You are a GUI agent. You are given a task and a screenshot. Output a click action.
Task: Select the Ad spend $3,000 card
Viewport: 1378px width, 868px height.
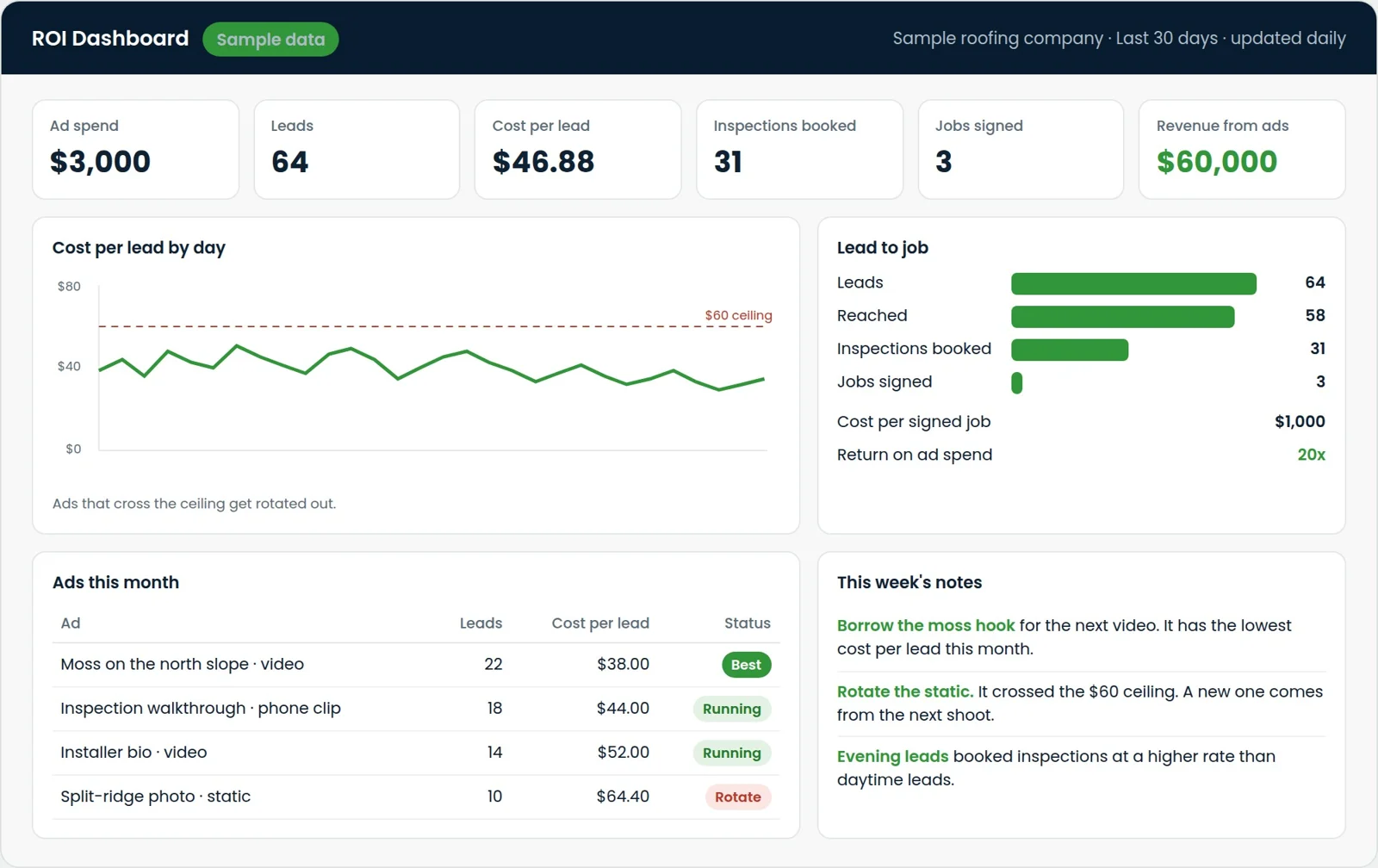(x=135, y=149)
